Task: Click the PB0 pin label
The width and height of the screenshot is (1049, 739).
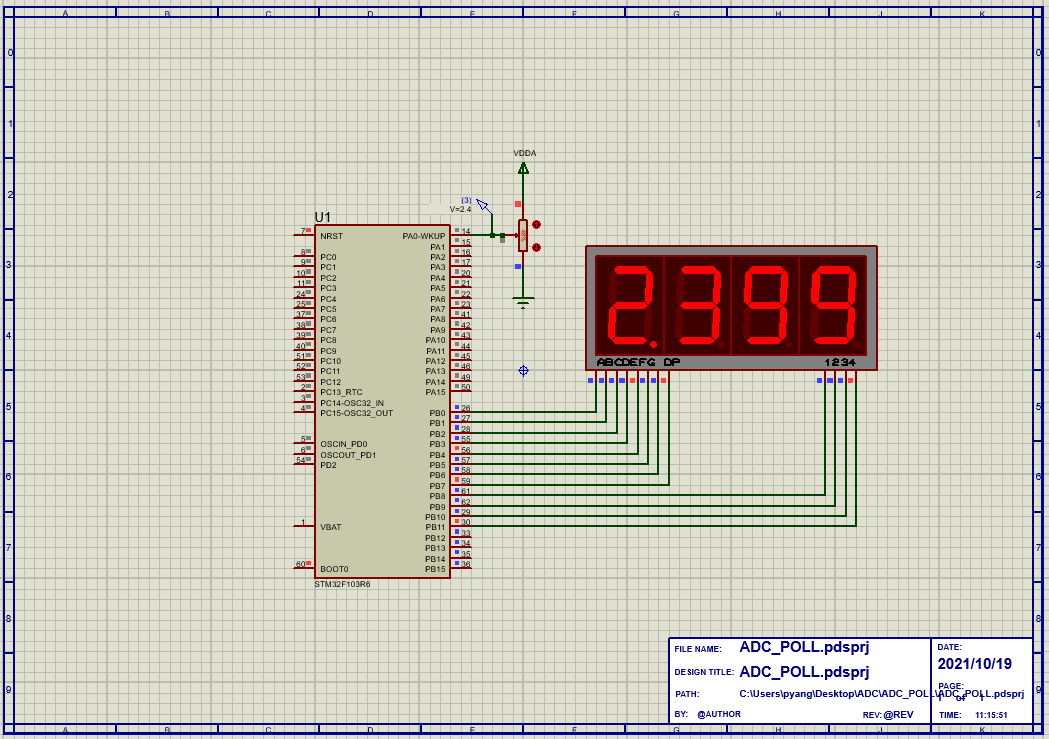Action: [x=437, y=413]
